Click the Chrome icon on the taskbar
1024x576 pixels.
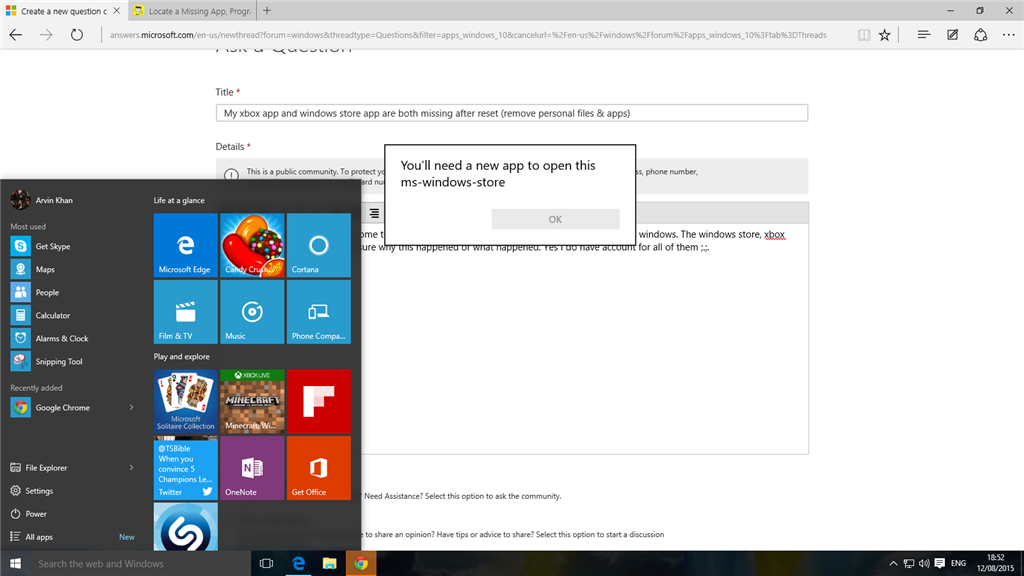tap(361, 564)
